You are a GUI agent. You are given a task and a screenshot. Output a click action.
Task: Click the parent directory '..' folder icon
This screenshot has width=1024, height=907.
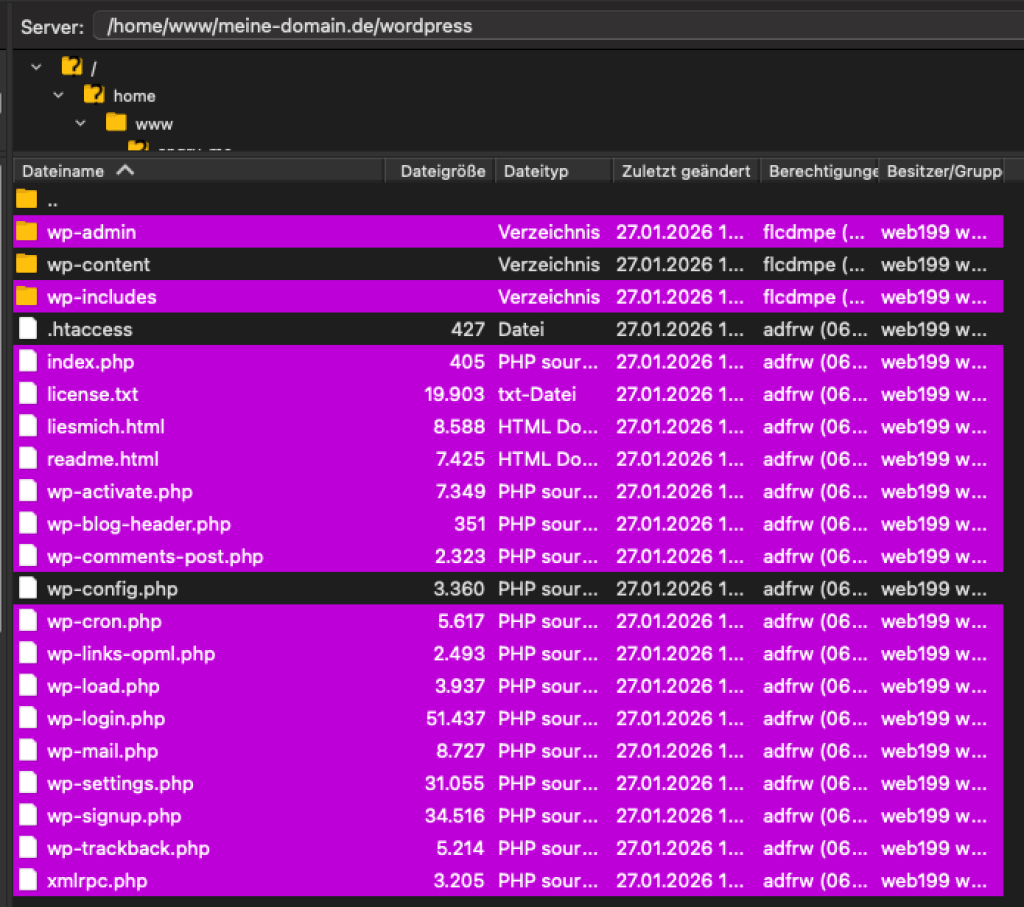click(x=27, y=199)
